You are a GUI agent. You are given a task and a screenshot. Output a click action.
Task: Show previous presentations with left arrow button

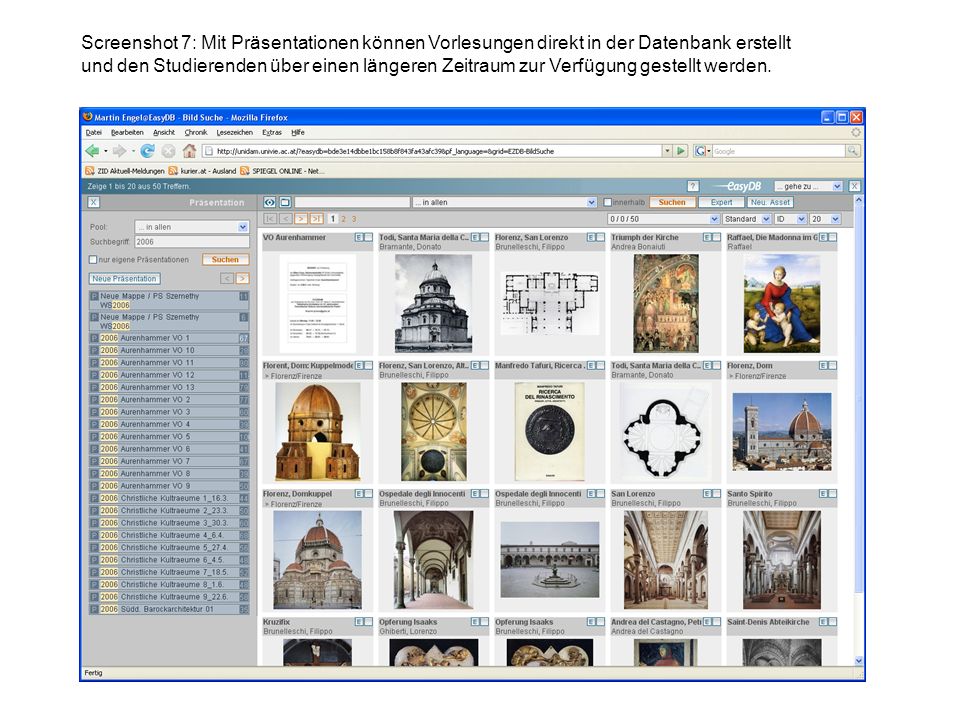(227, 279)
